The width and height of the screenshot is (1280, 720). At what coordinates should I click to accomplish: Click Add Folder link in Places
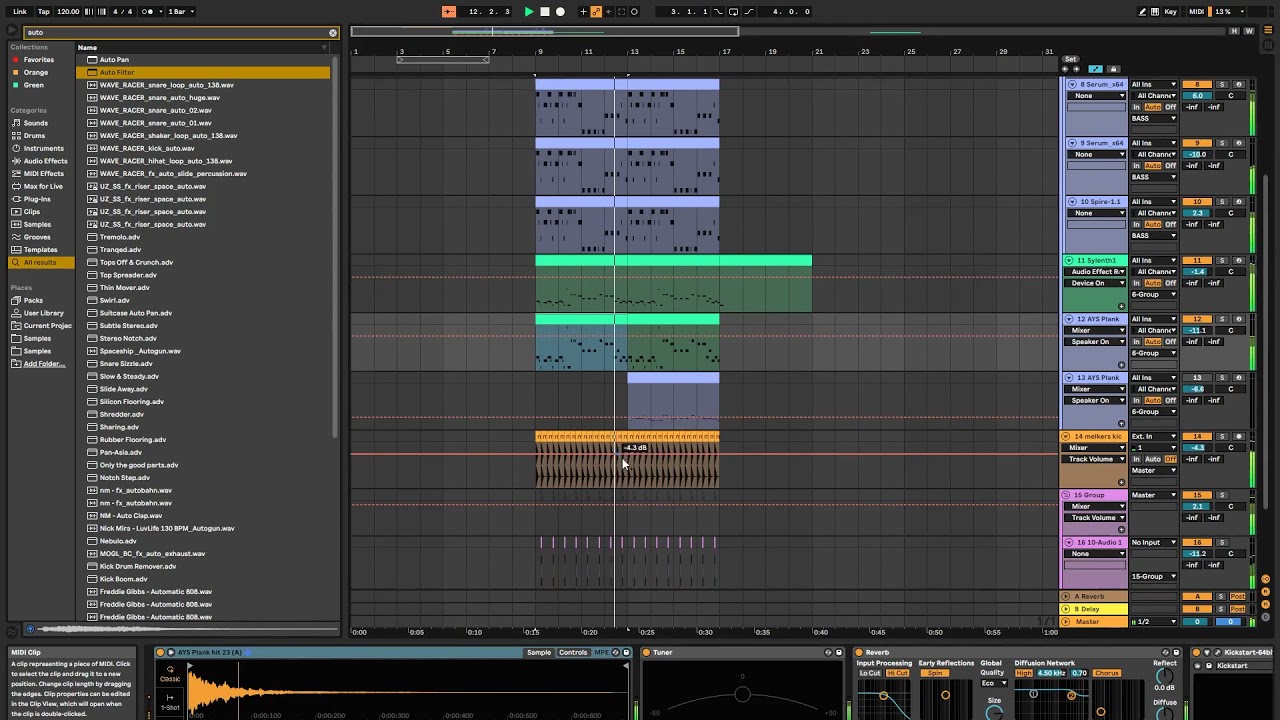(x=44, y=364)
